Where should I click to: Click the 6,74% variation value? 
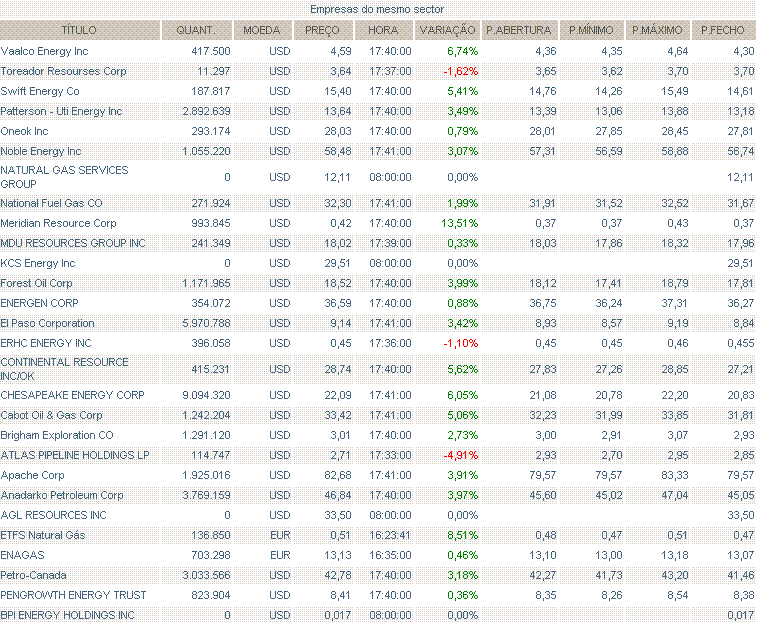point(463,51)
